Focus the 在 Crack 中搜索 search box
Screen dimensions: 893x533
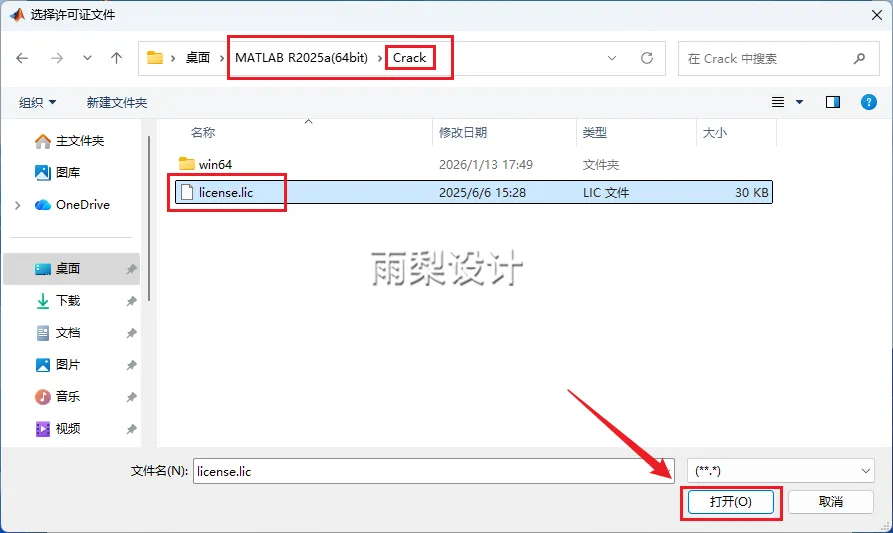tap(780, 58)
